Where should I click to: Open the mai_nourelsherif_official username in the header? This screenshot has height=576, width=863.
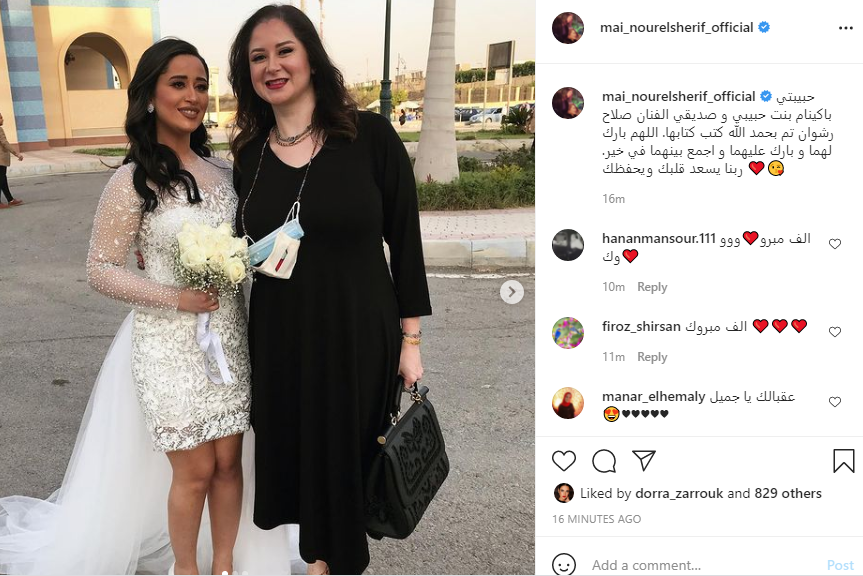[x=676, y=28]
